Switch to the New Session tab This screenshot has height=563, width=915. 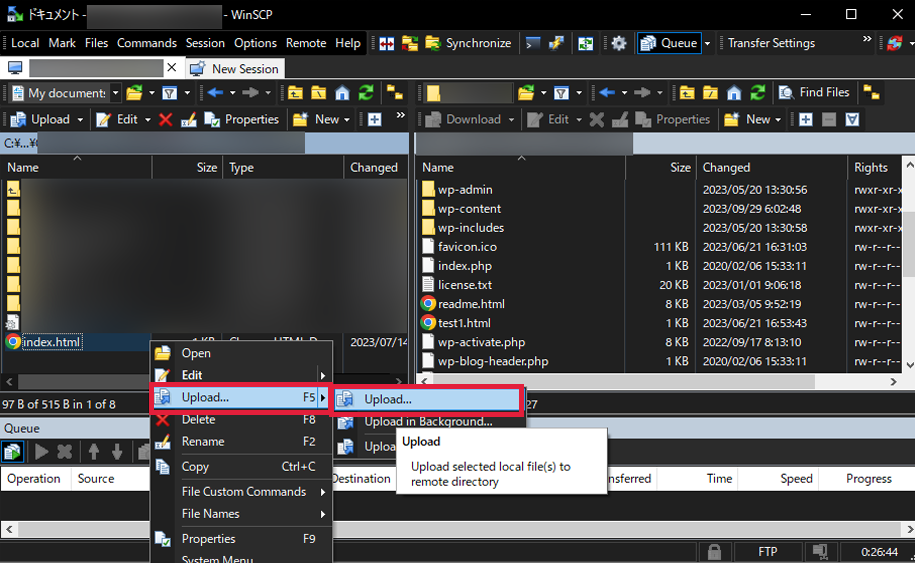[x=236, y=69]
